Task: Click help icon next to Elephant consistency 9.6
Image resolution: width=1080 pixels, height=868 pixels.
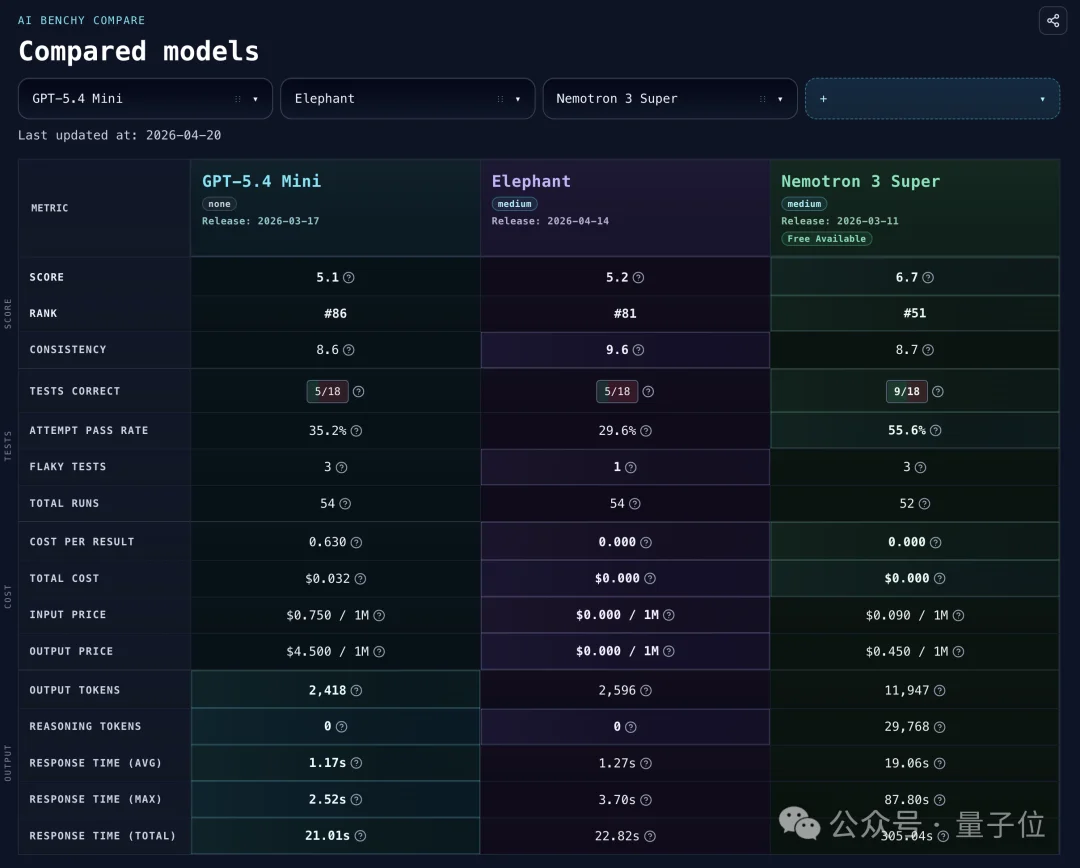Action: pos(638,350)
